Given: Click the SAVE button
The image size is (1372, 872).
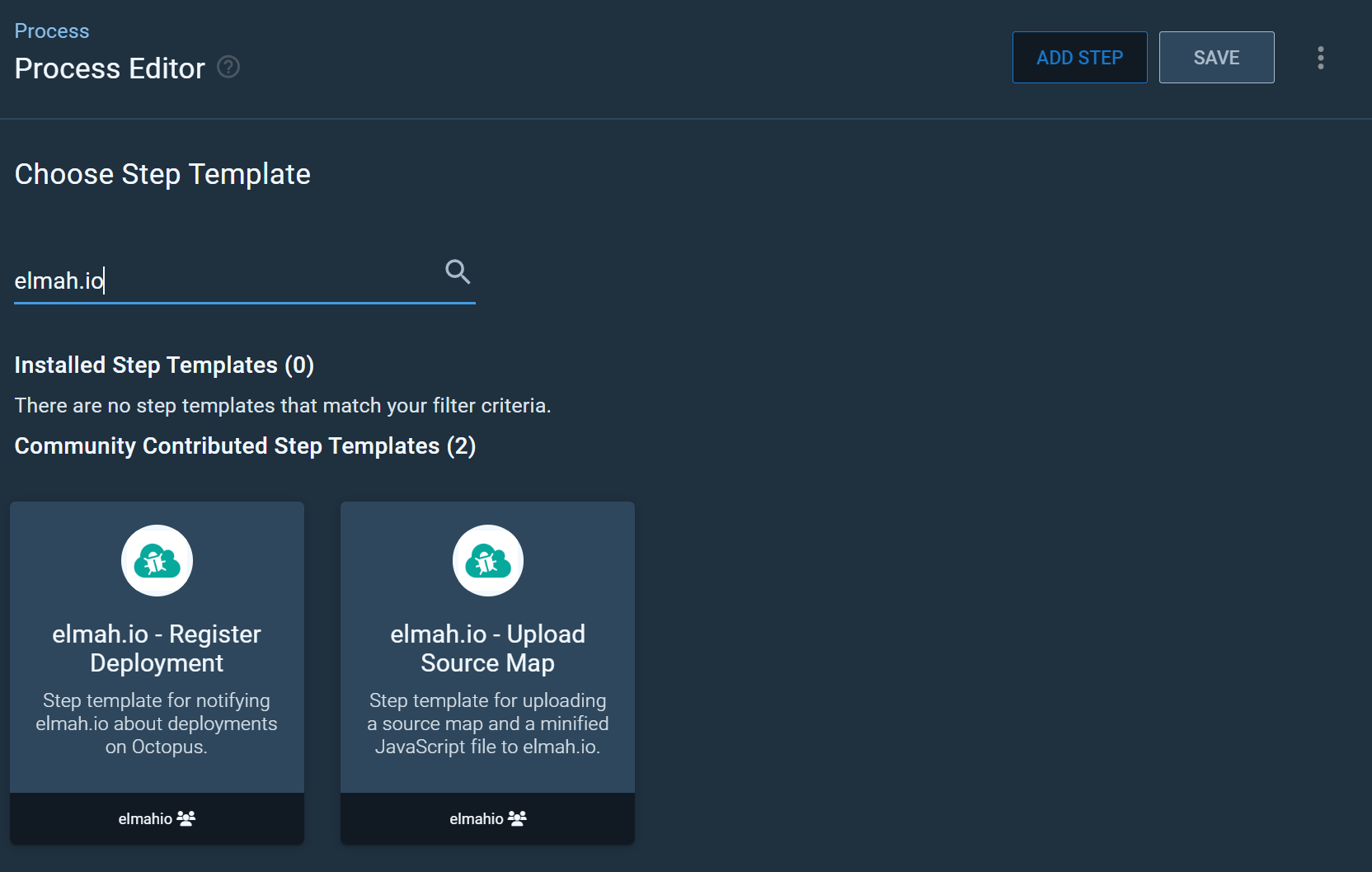Looking at the screenshot, I should click(1217, 58).
